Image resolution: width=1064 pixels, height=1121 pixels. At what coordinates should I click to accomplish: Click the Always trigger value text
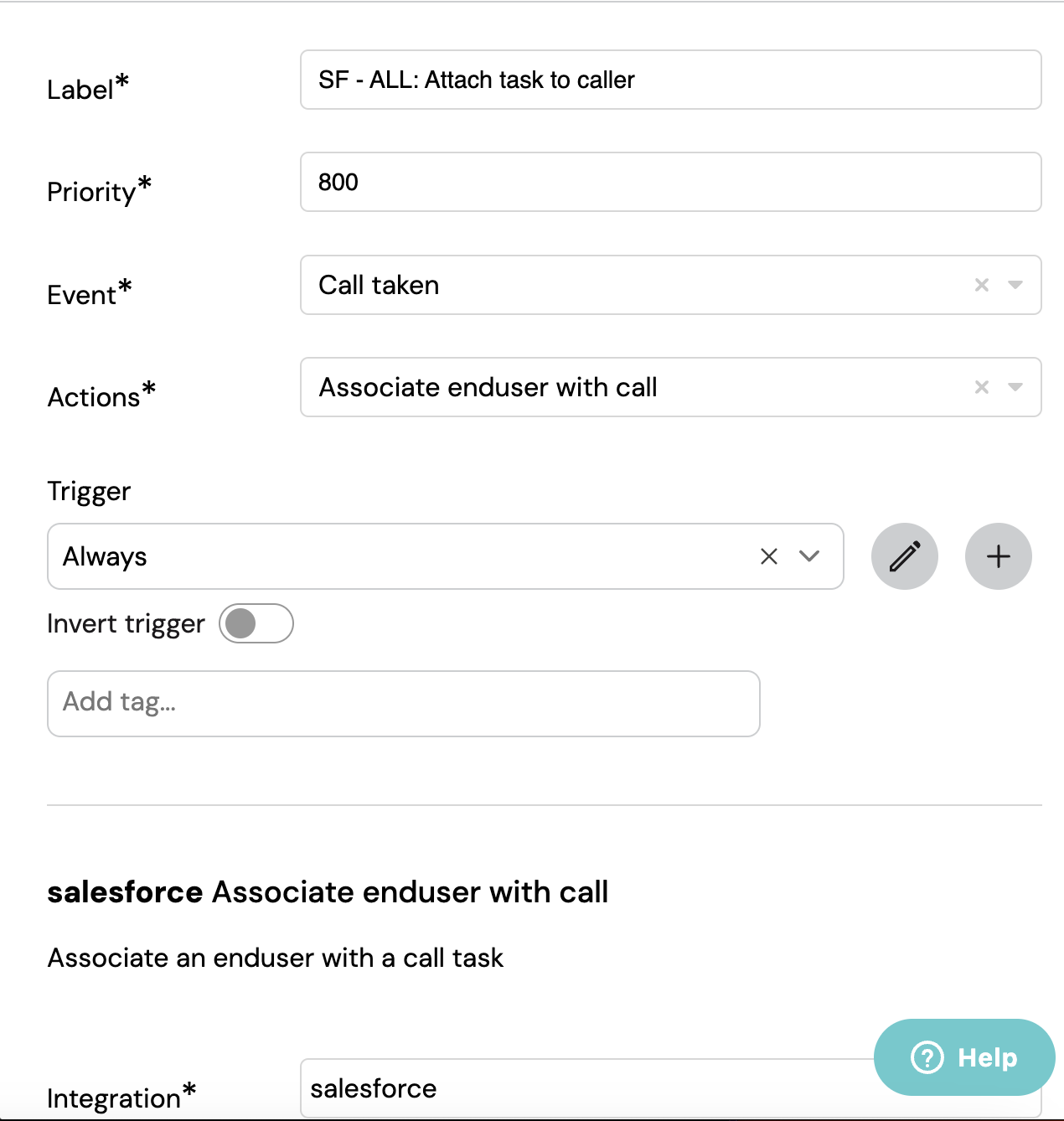105,556
